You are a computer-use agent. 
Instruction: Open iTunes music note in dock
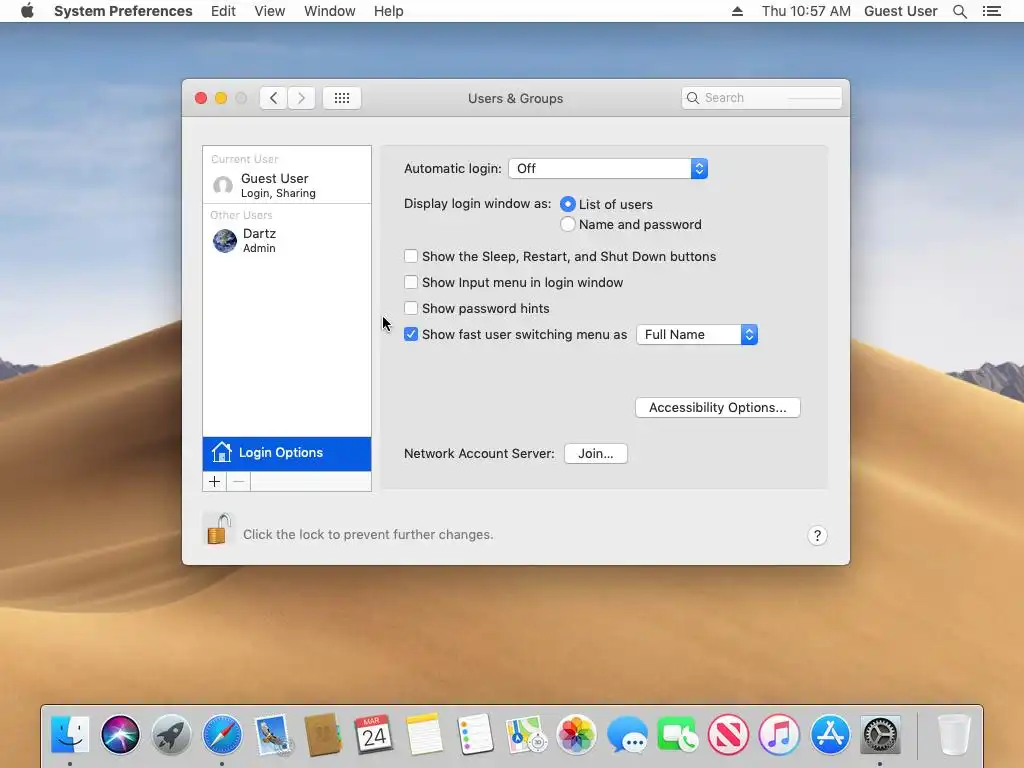(779, 734)
